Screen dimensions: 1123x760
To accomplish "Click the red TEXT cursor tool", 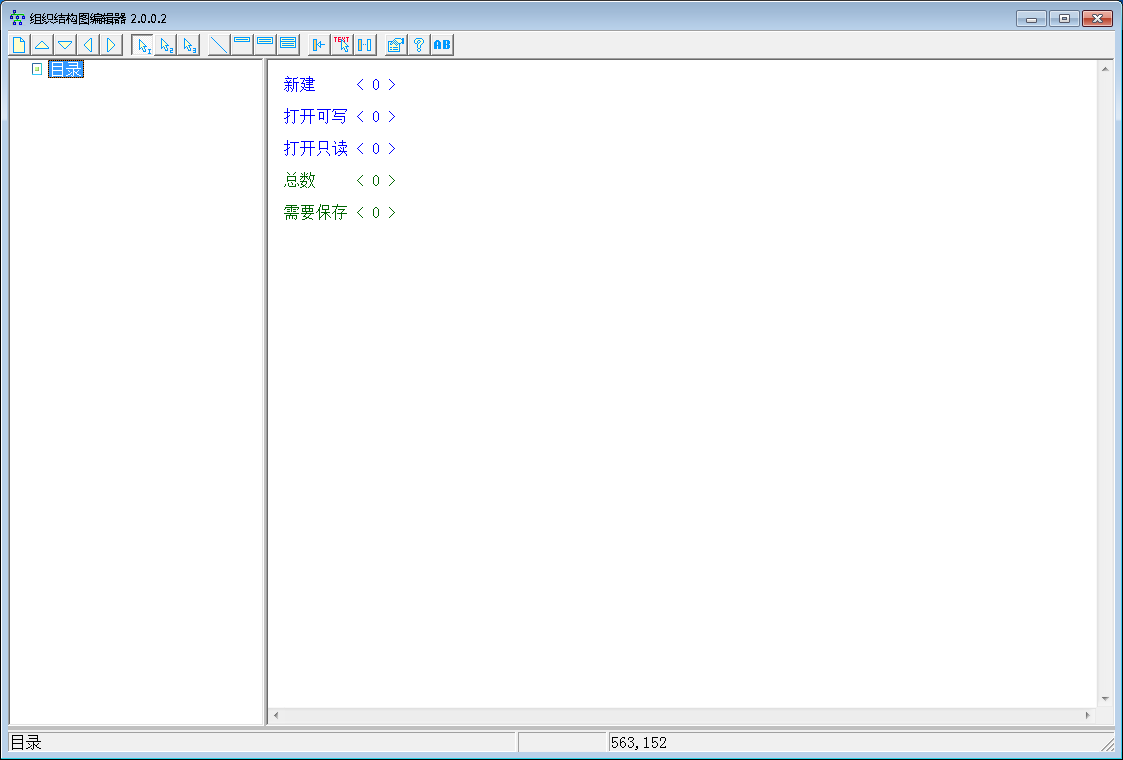I will pos(342,45).
